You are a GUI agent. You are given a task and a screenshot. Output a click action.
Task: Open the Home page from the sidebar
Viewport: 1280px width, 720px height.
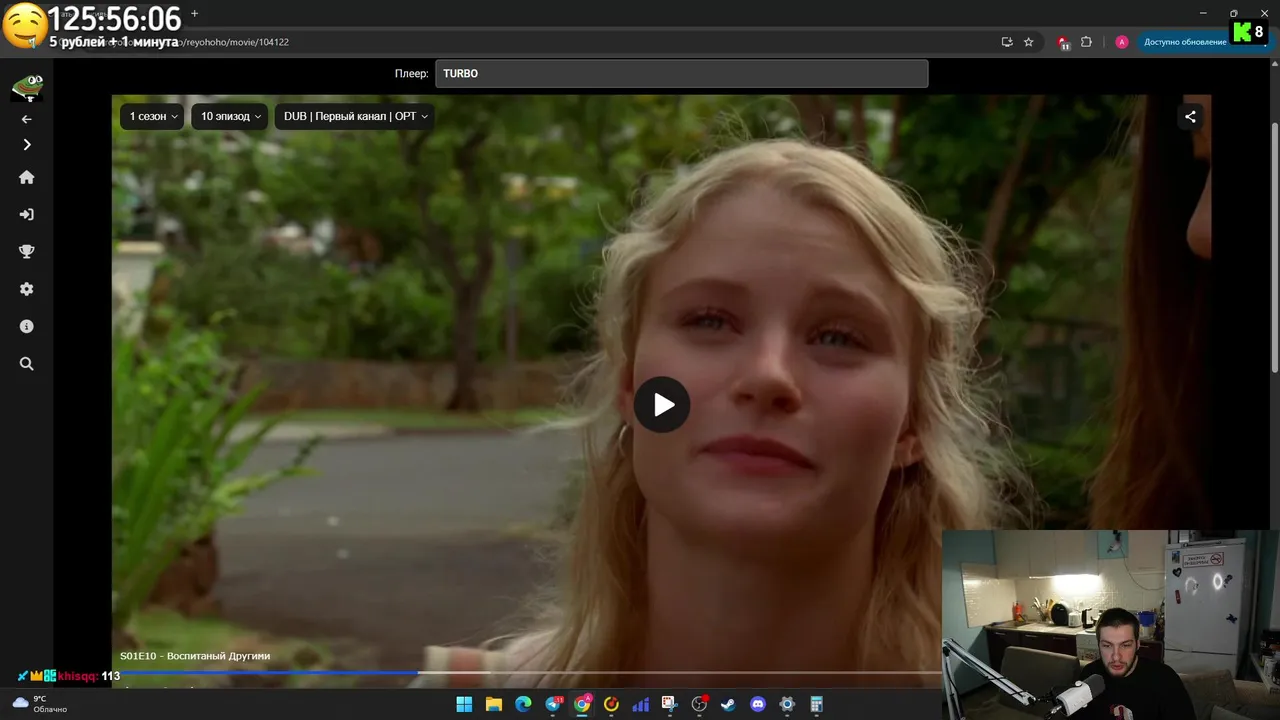click(x=27, y=177)
